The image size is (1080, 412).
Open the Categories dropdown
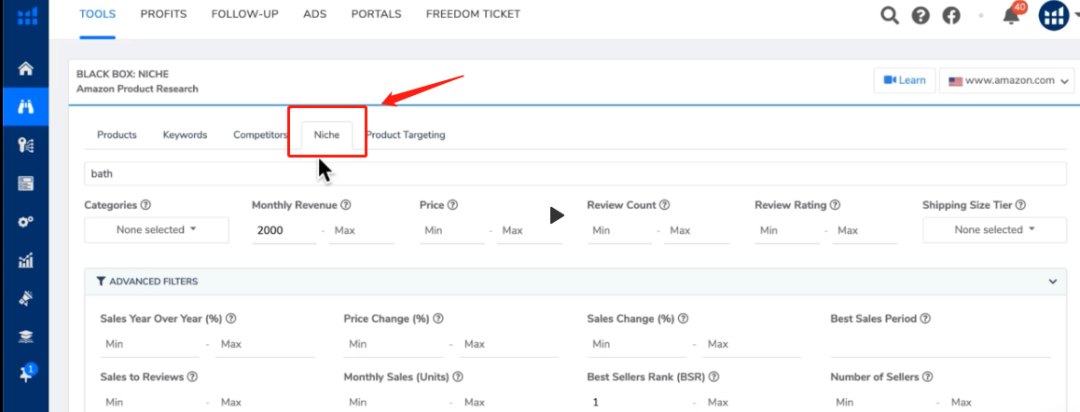point(156,230)
